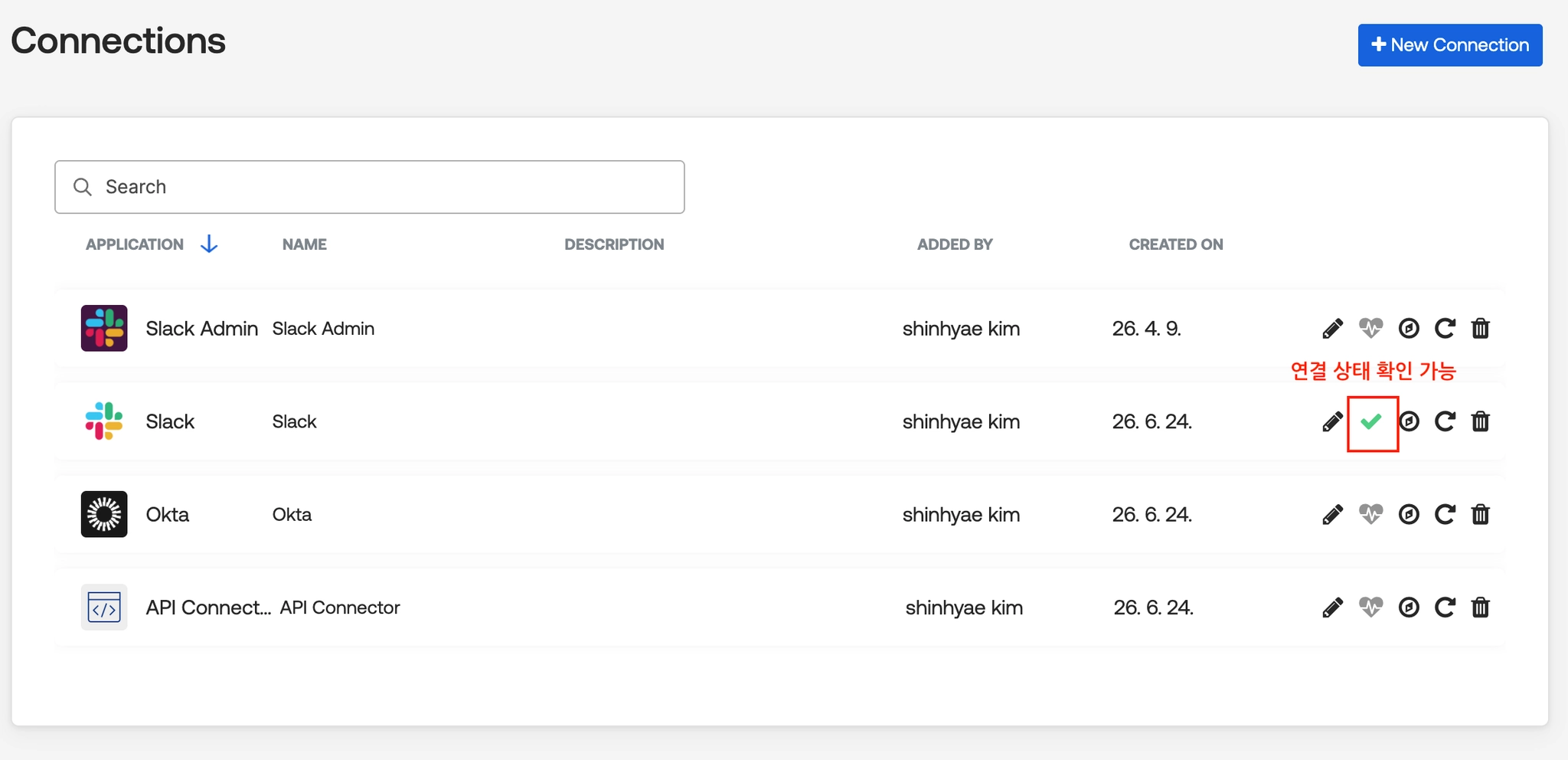Viewport: 1568px width, 760px height.
Task: Edit the Slack connection with pencil icon
Action: (x=1332, y=421)
